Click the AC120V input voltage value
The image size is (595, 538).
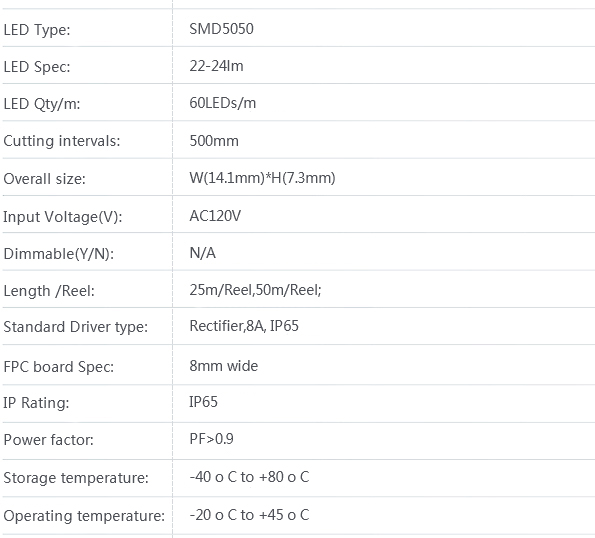[215, 216]
